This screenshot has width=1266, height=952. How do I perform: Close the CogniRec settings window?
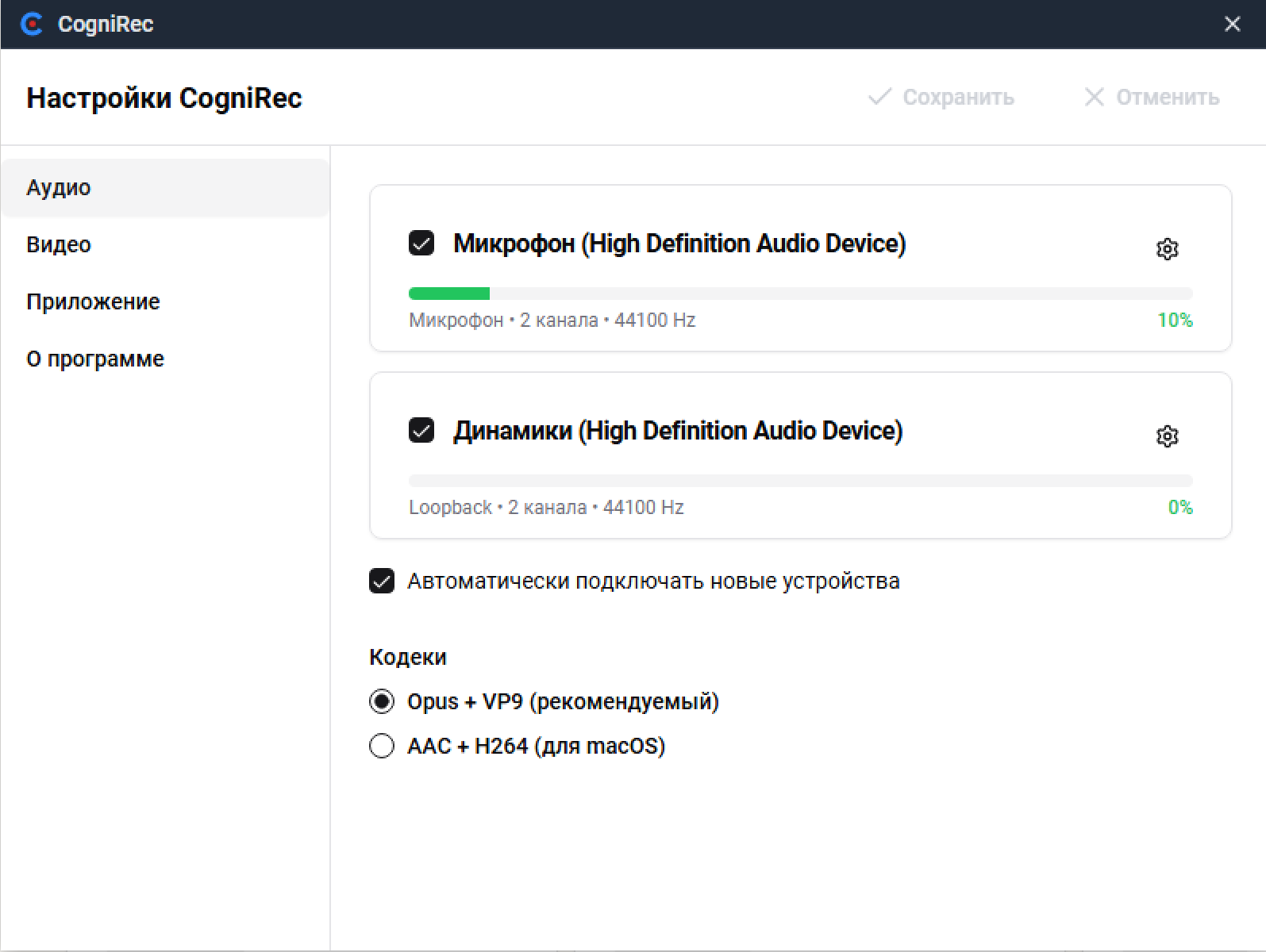pos(1232,25)
